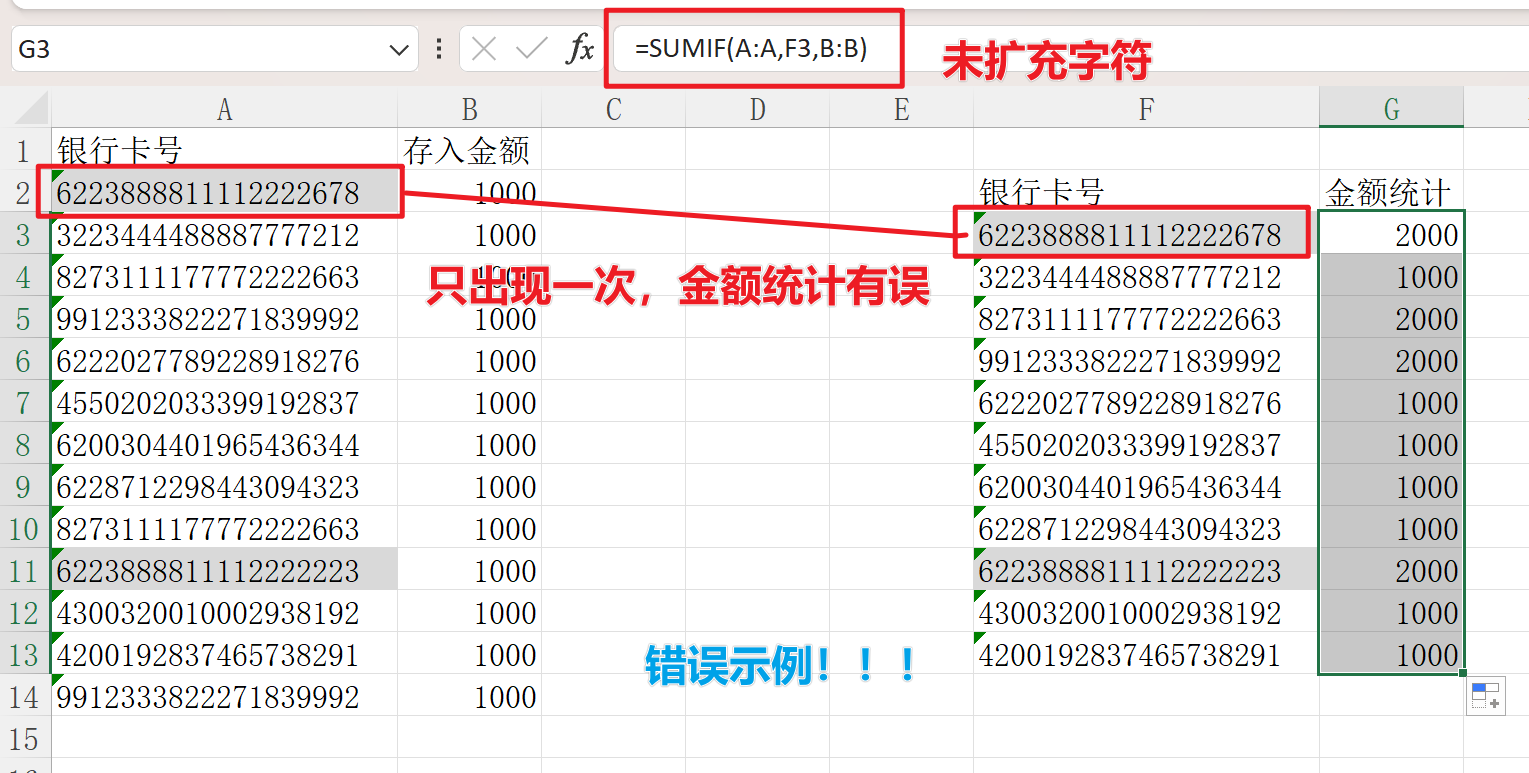Screen dimensions: 1529x773
Task: Click inside the Name Box showing G3
Action: tap(150, 48)
